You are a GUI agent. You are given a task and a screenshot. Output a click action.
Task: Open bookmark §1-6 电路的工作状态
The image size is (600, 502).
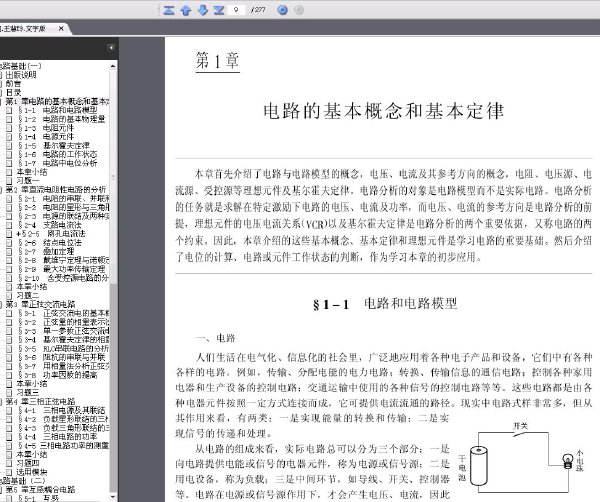click(x=57, y=154)
